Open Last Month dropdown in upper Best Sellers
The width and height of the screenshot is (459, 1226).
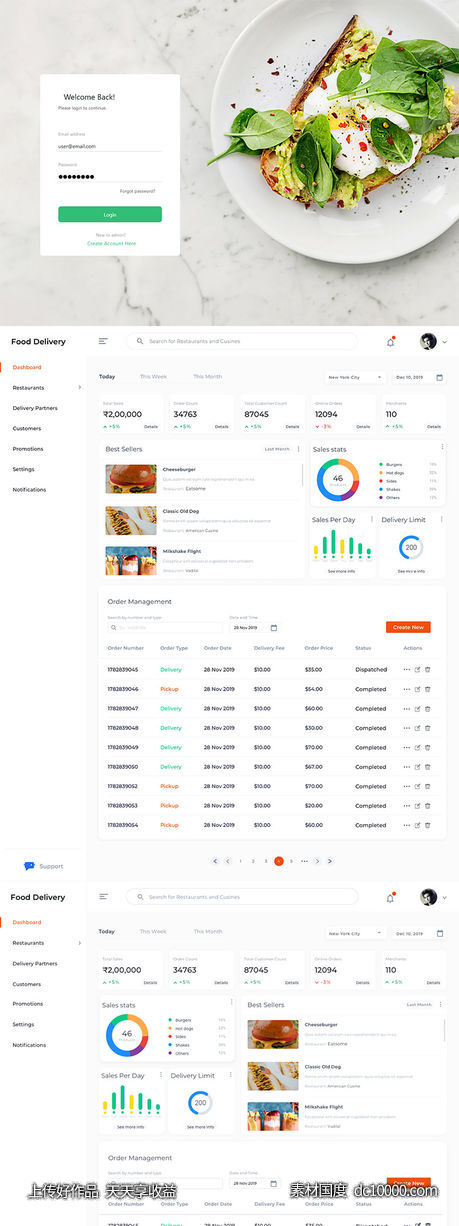point(277,449)
